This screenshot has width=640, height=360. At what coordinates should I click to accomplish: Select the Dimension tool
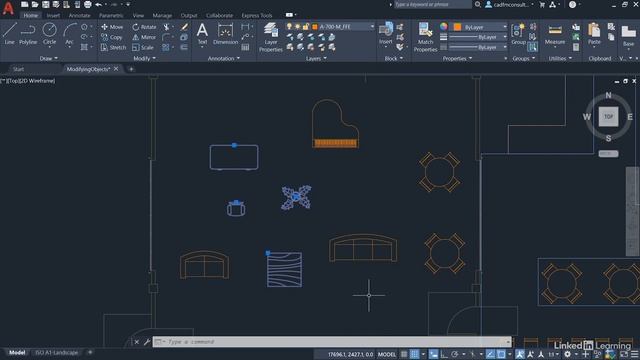click(225, 33)
